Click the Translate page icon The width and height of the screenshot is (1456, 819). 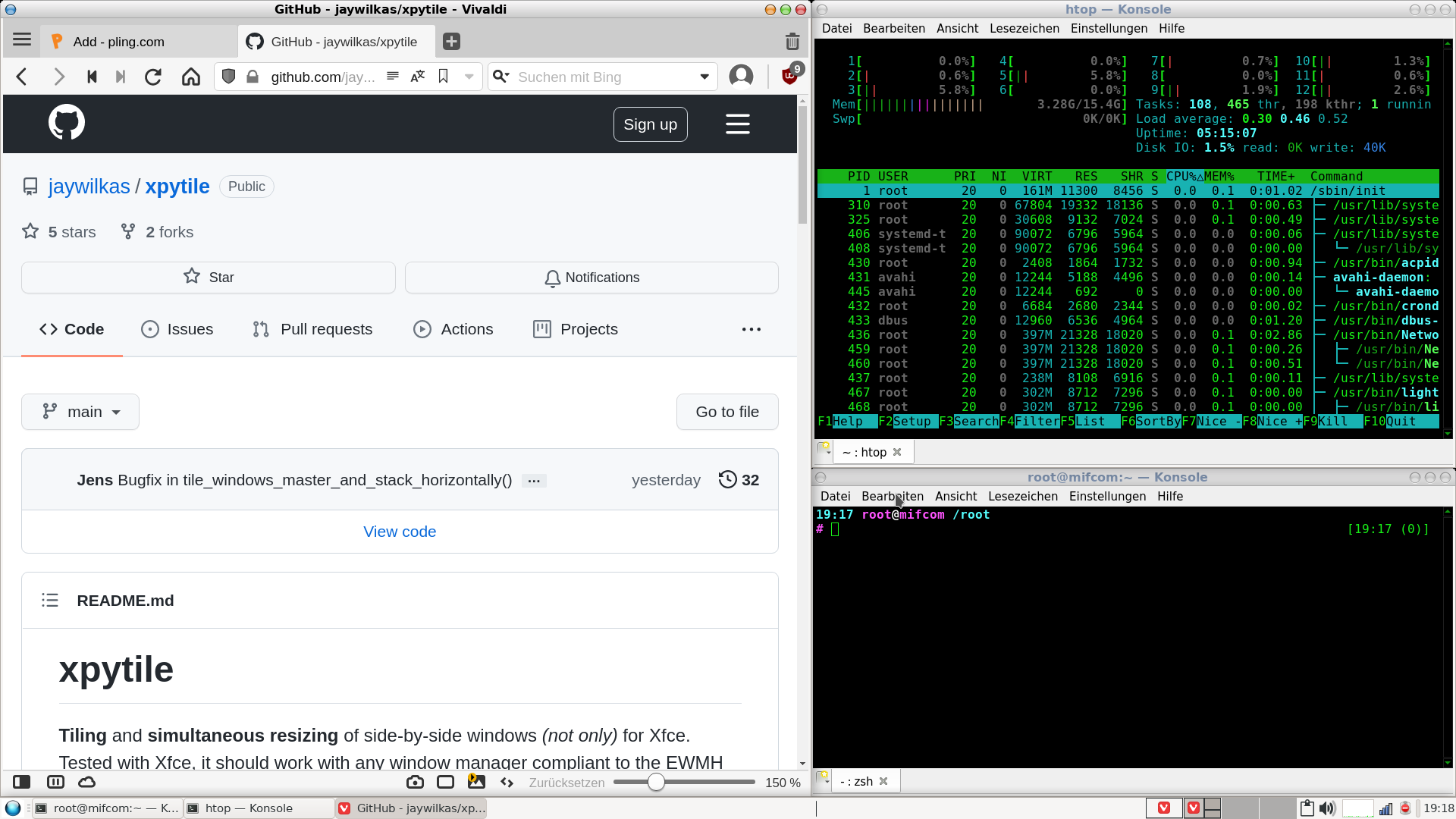(x=418, y=77)
